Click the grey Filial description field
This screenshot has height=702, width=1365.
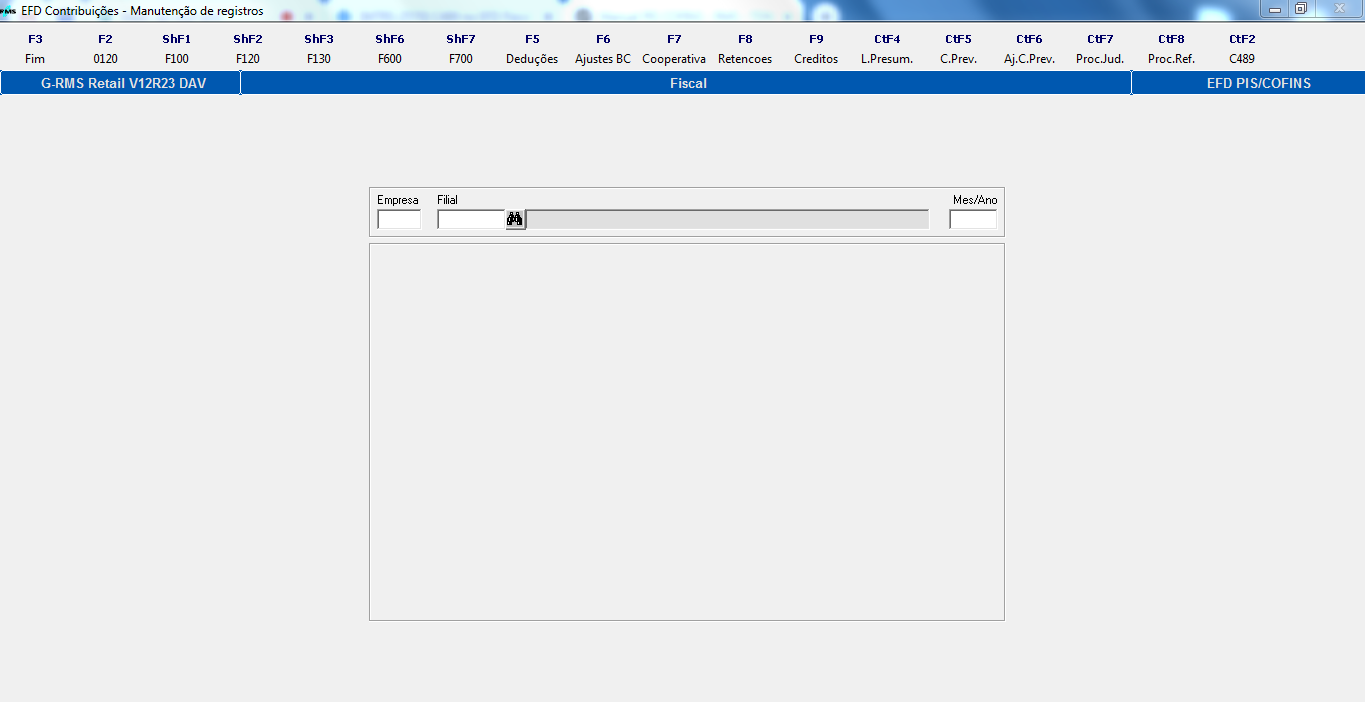point(727,219)
